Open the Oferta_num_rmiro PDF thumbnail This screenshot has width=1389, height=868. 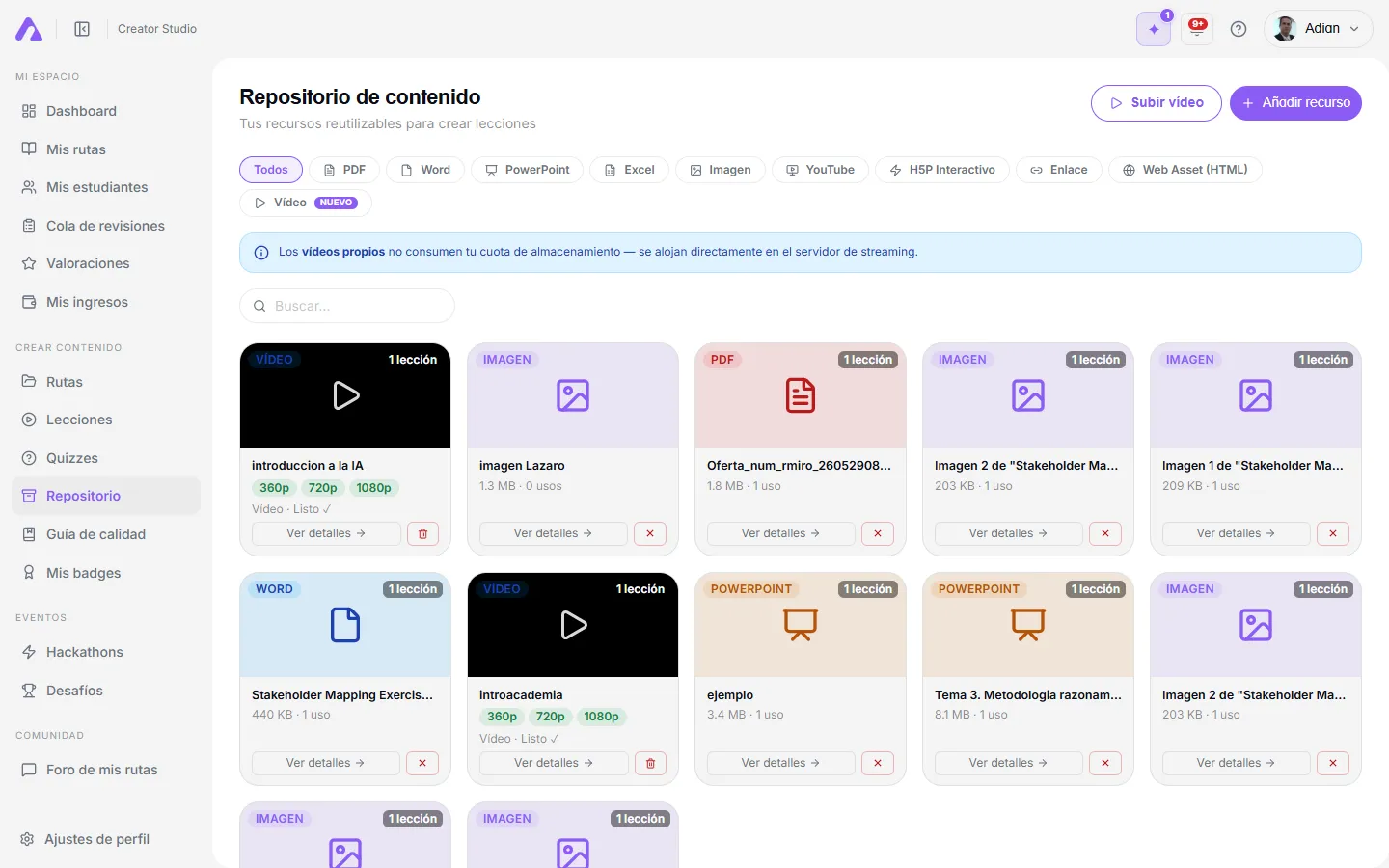(801, 395)
